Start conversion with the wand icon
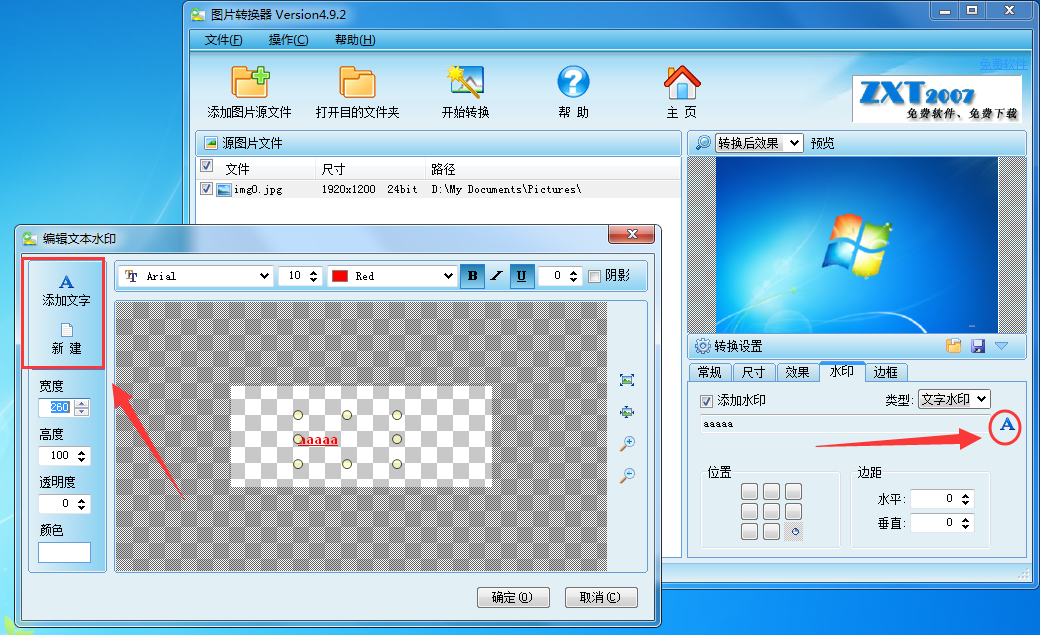This screenshot has width=1040, height=635. 466,82
